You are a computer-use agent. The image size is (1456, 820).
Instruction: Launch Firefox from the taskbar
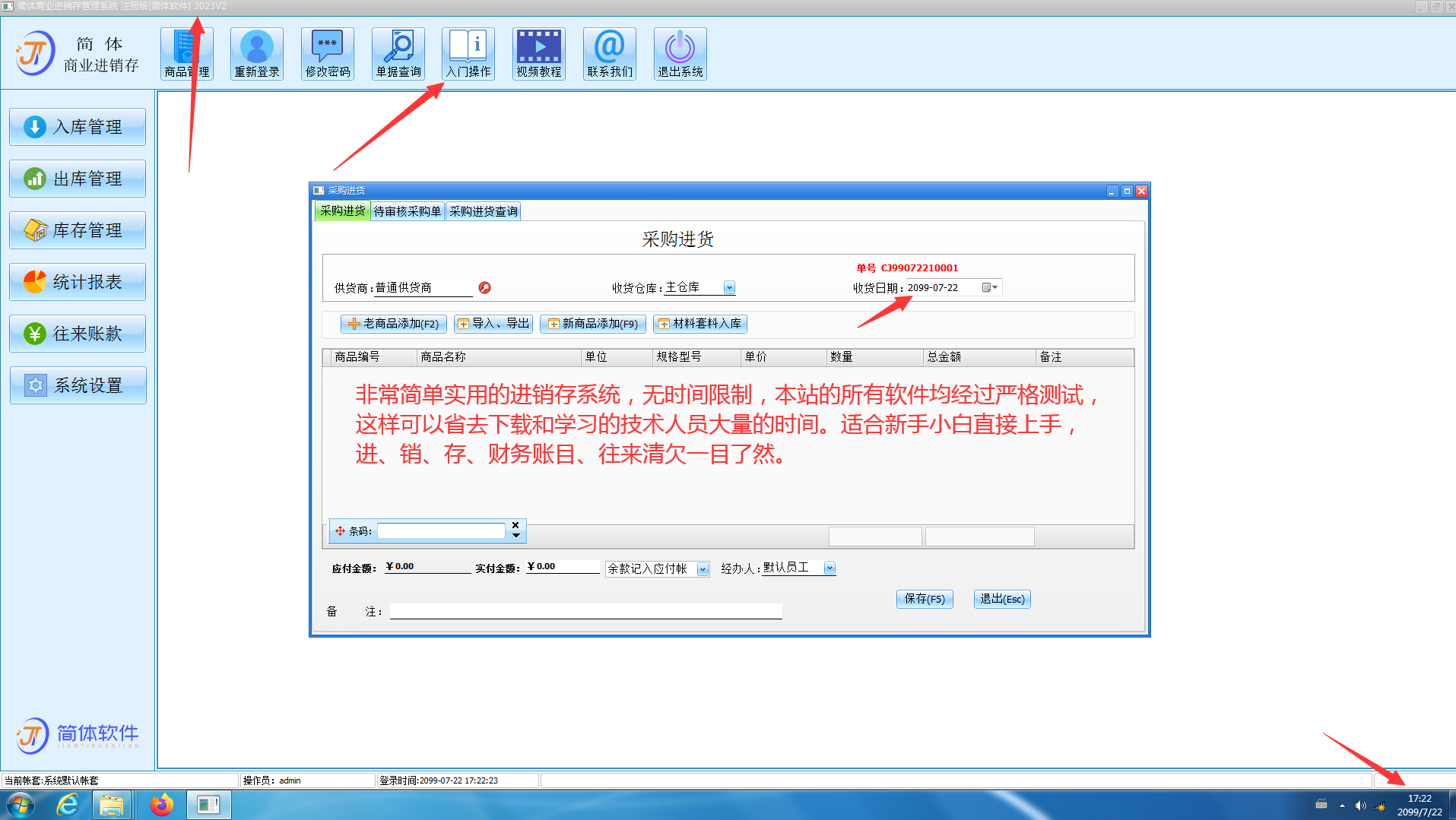coord(161,805)
